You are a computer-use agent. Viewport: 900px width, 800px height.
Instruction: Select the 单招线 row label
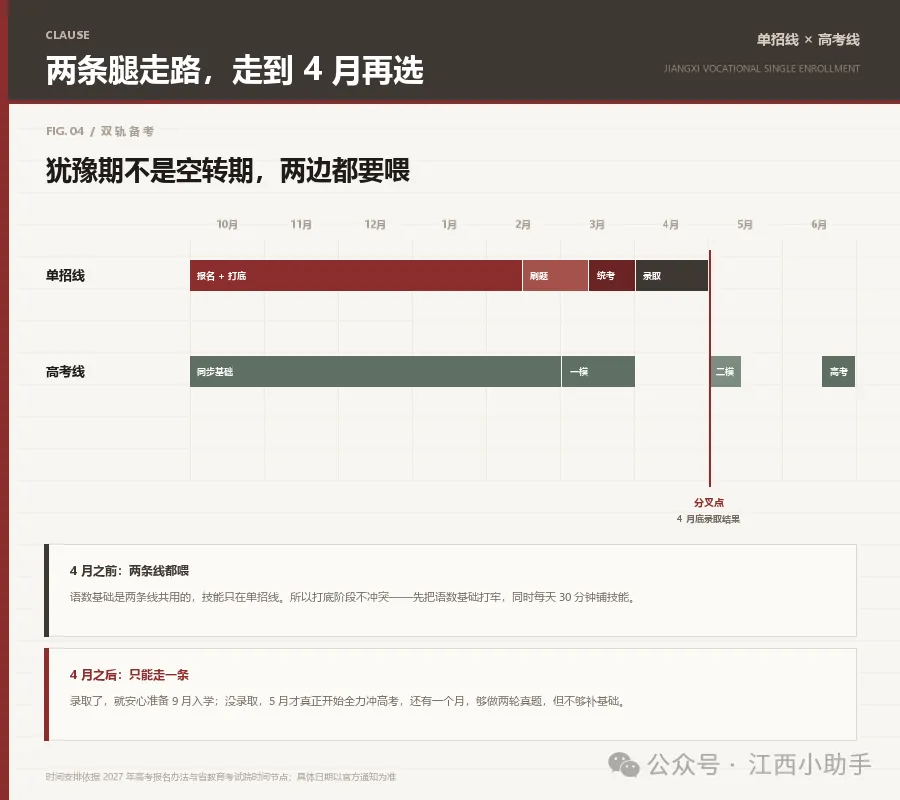point(65,275)
